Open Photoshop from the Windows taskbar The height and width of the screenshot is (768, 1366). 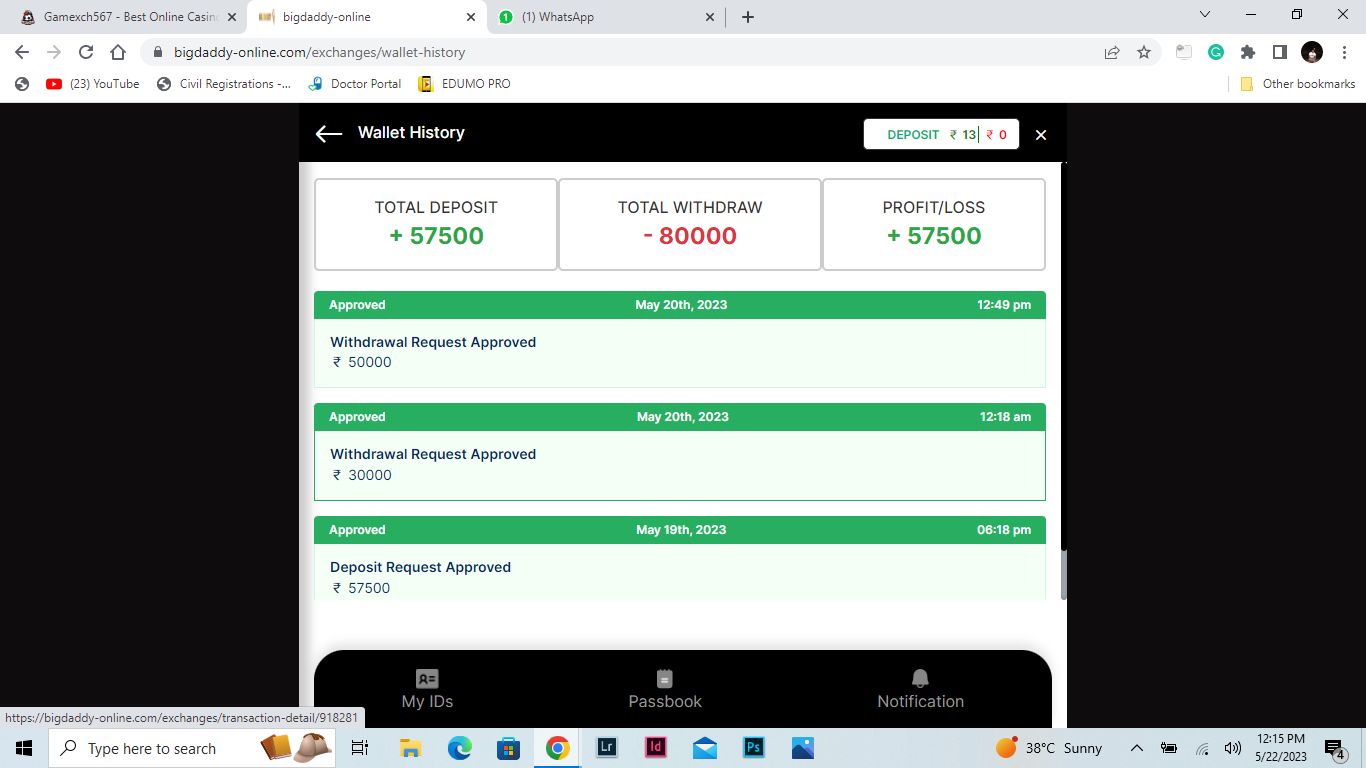[x=754, y=748]
